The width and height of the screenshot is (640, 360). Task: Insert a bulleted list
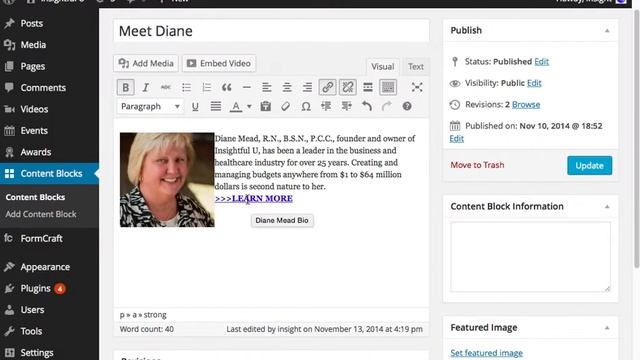(x=186, y=87)
